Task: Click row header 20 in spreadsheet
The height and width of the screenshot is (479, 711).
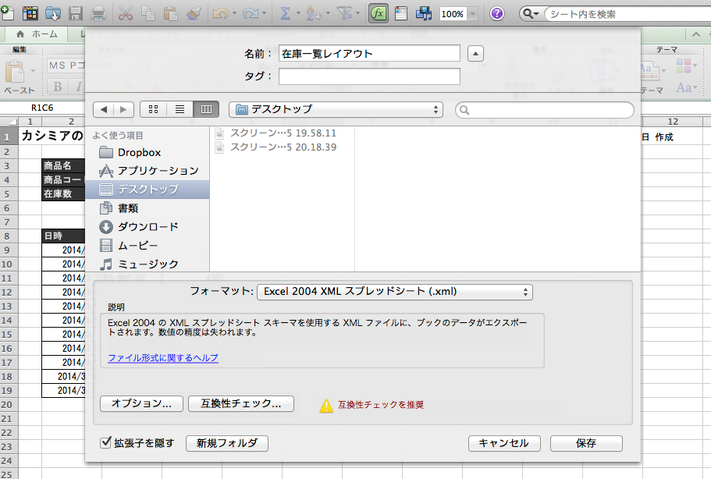Action: [7, 405]
